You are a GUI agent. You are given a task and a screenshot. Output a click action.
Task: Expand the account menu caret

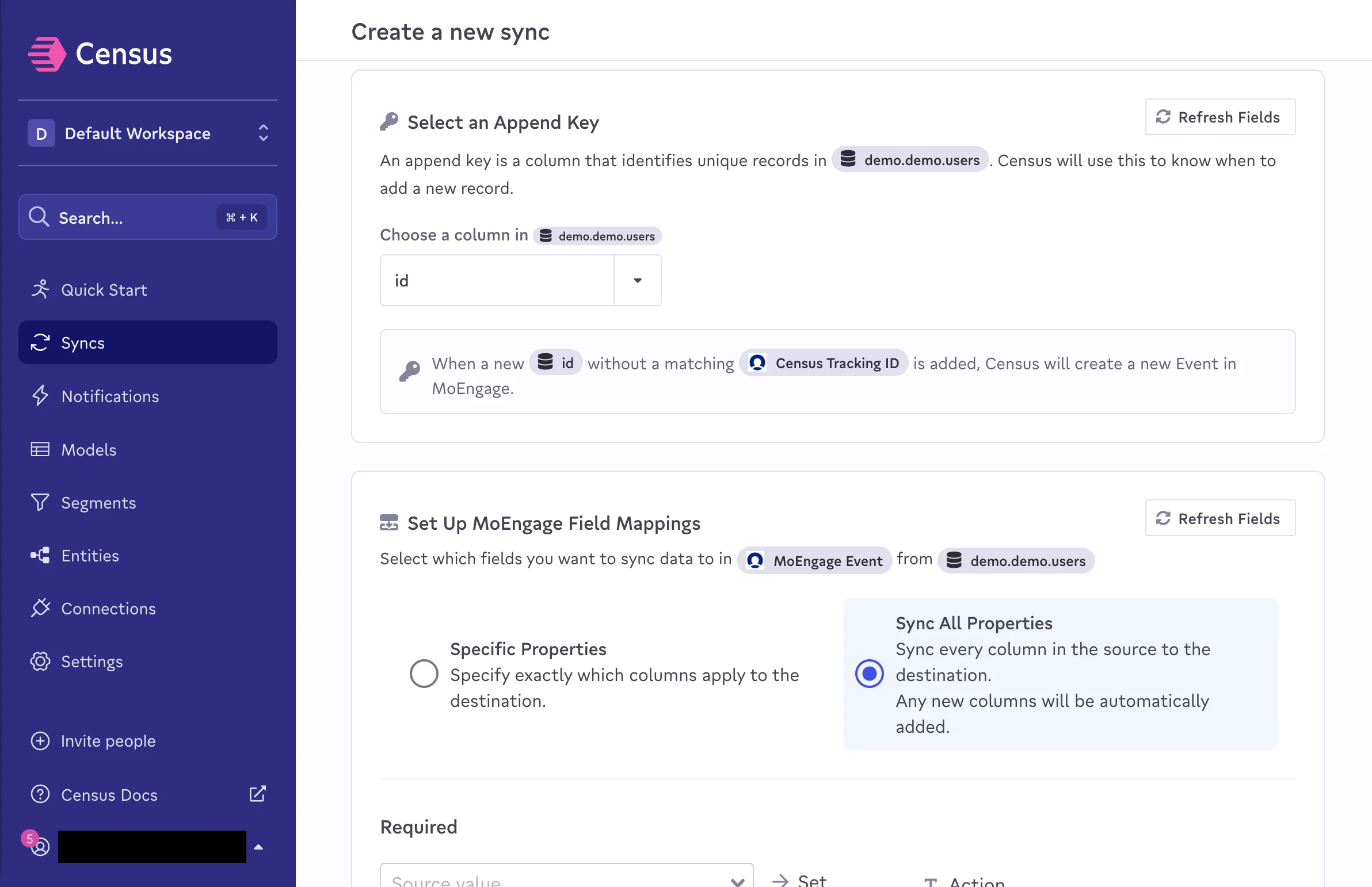tap(258, 847)
